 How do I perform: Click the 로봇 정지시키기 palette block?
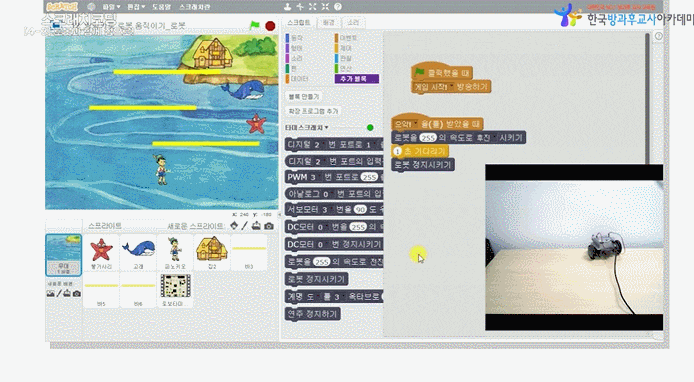[x=316, y=279]
